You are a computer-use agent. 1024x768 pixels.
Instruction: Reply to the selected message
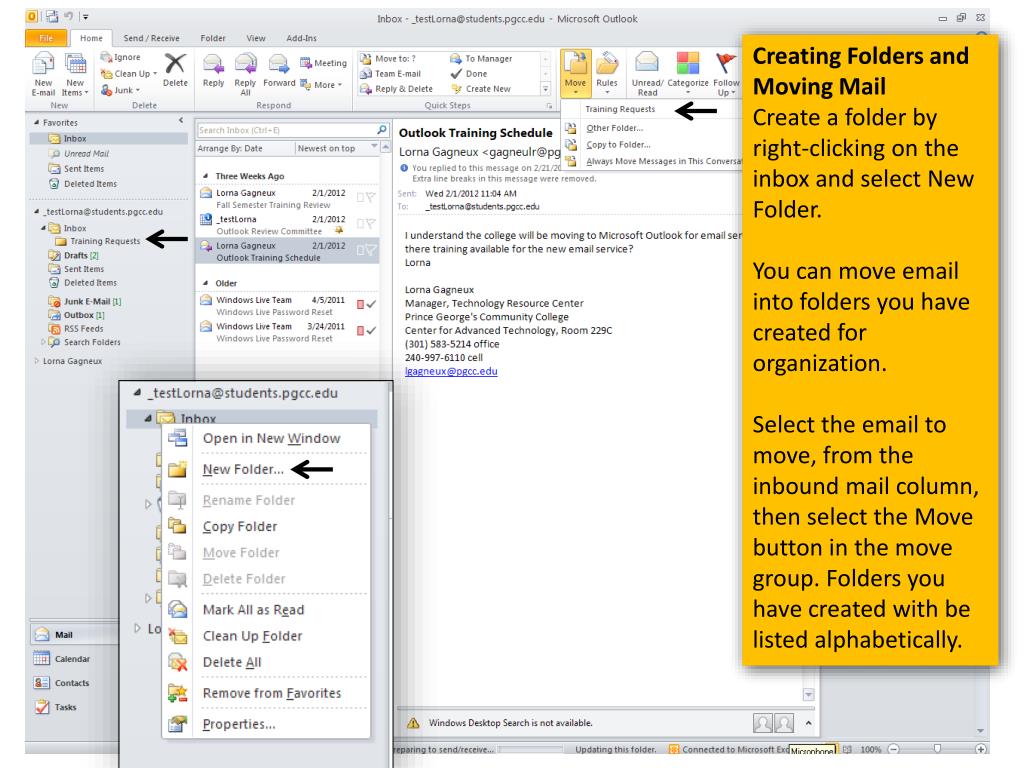(x=214, y=71)
